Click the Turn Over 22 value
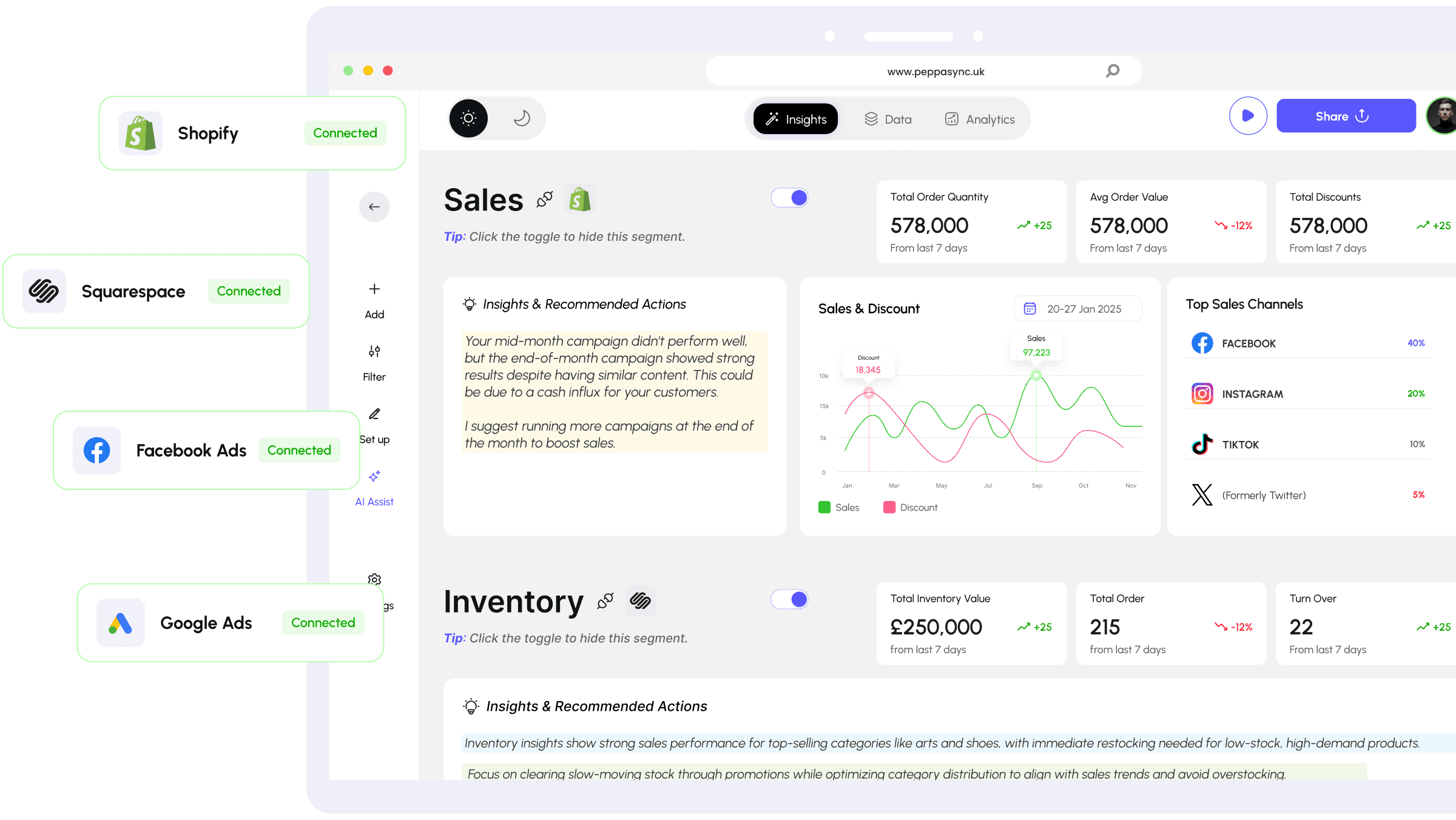1456x820 pixels. pyautogui.click(x=1301, y=627)
